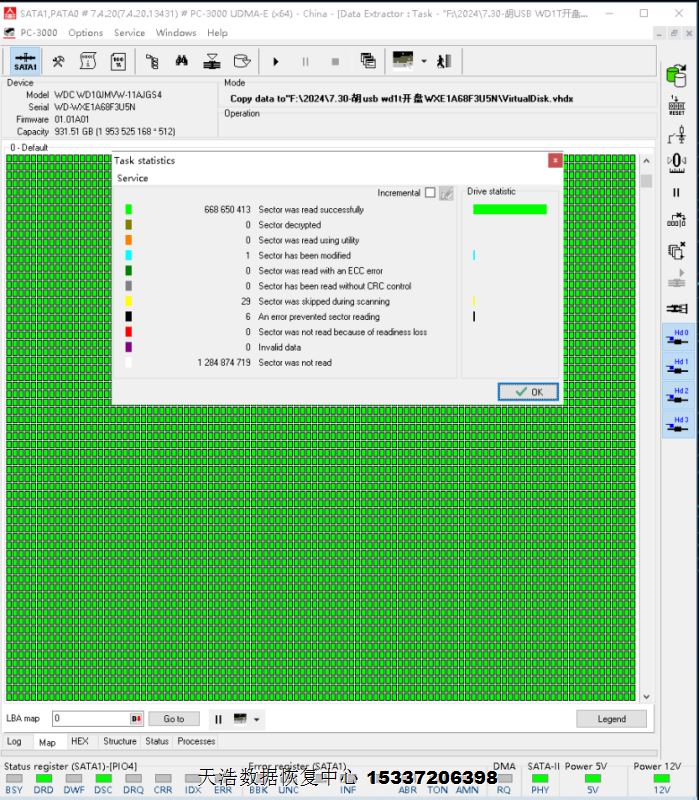Expand map display dropdown next to pause button
Image resolution: width=699 pixels, height=800 pixels.
[x=257, y=719]
